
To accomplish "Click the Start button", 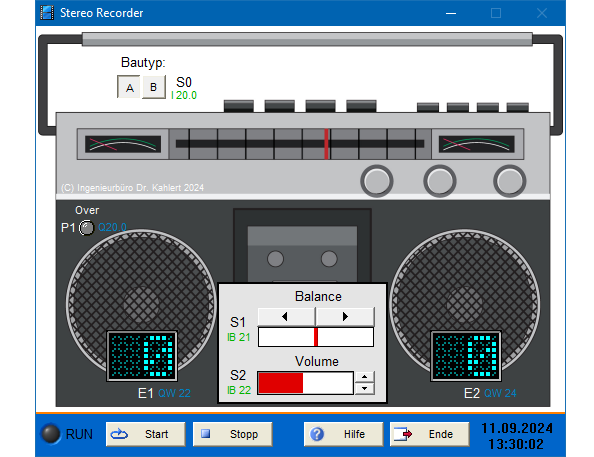I will pos(145,434).
